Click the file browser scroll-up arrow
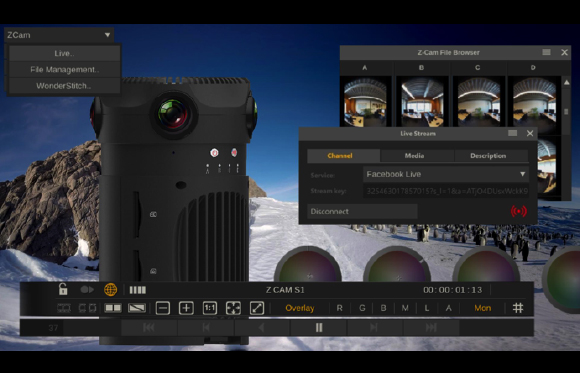Viewport: 580px width, 373px height. click(566, 83)
